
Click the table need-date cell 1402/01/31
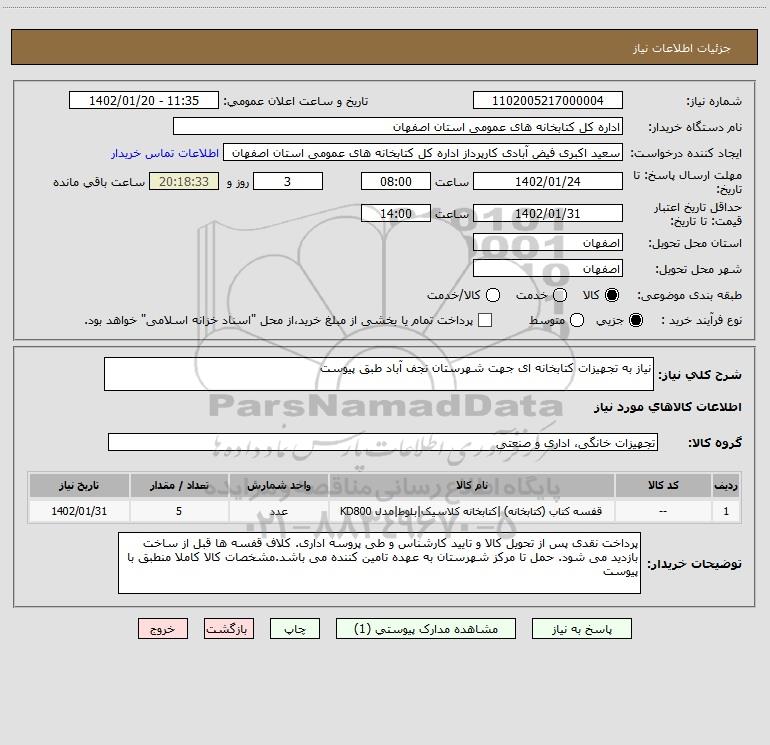79,511
